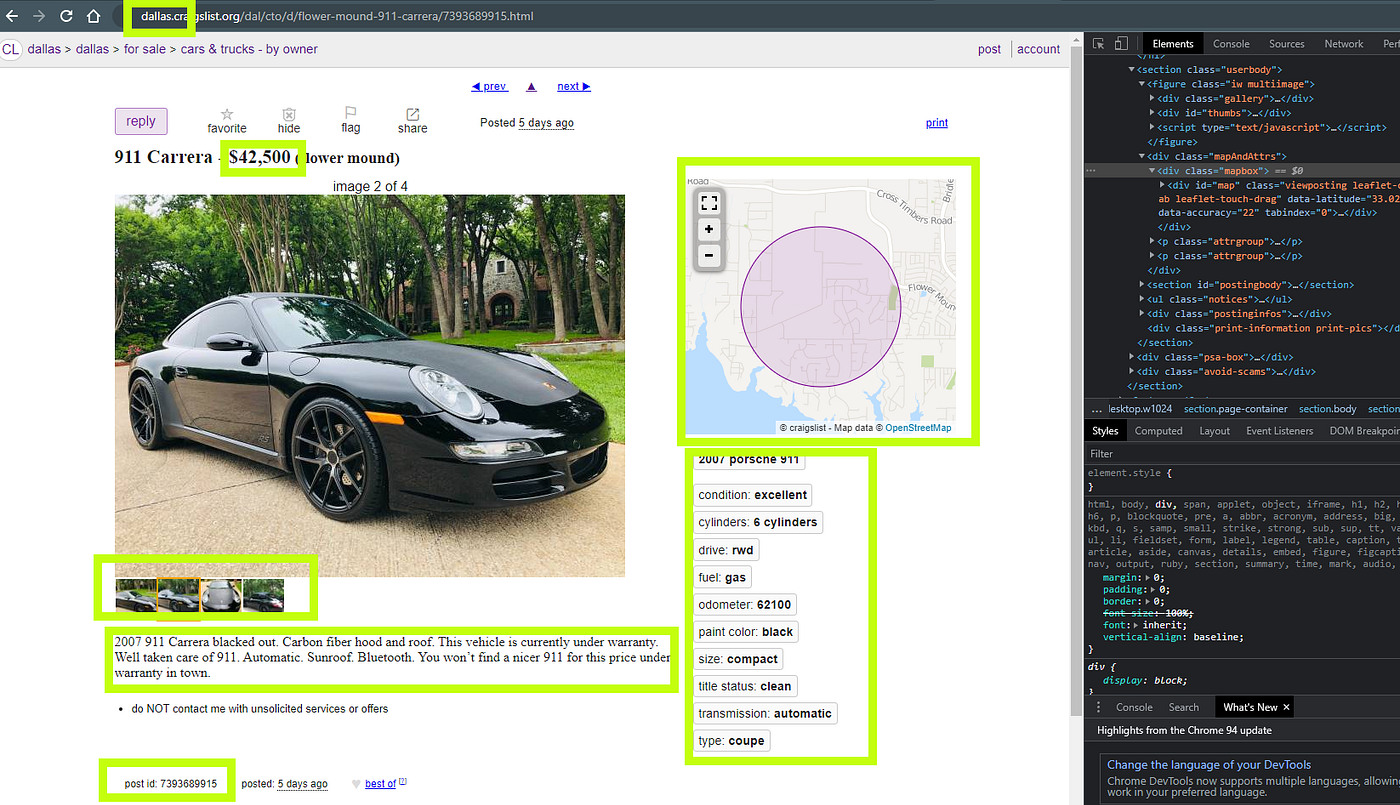Expand the div class postinginfos node
Image resolution: width=1400 pixels, height=805 pixels.
pyautogui.click(x=1142, y=313)
